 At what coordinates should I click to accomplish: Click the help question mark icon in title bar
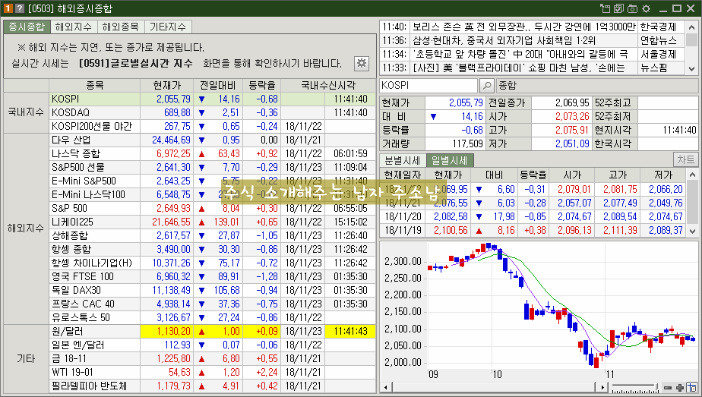(x=19, y=8)
